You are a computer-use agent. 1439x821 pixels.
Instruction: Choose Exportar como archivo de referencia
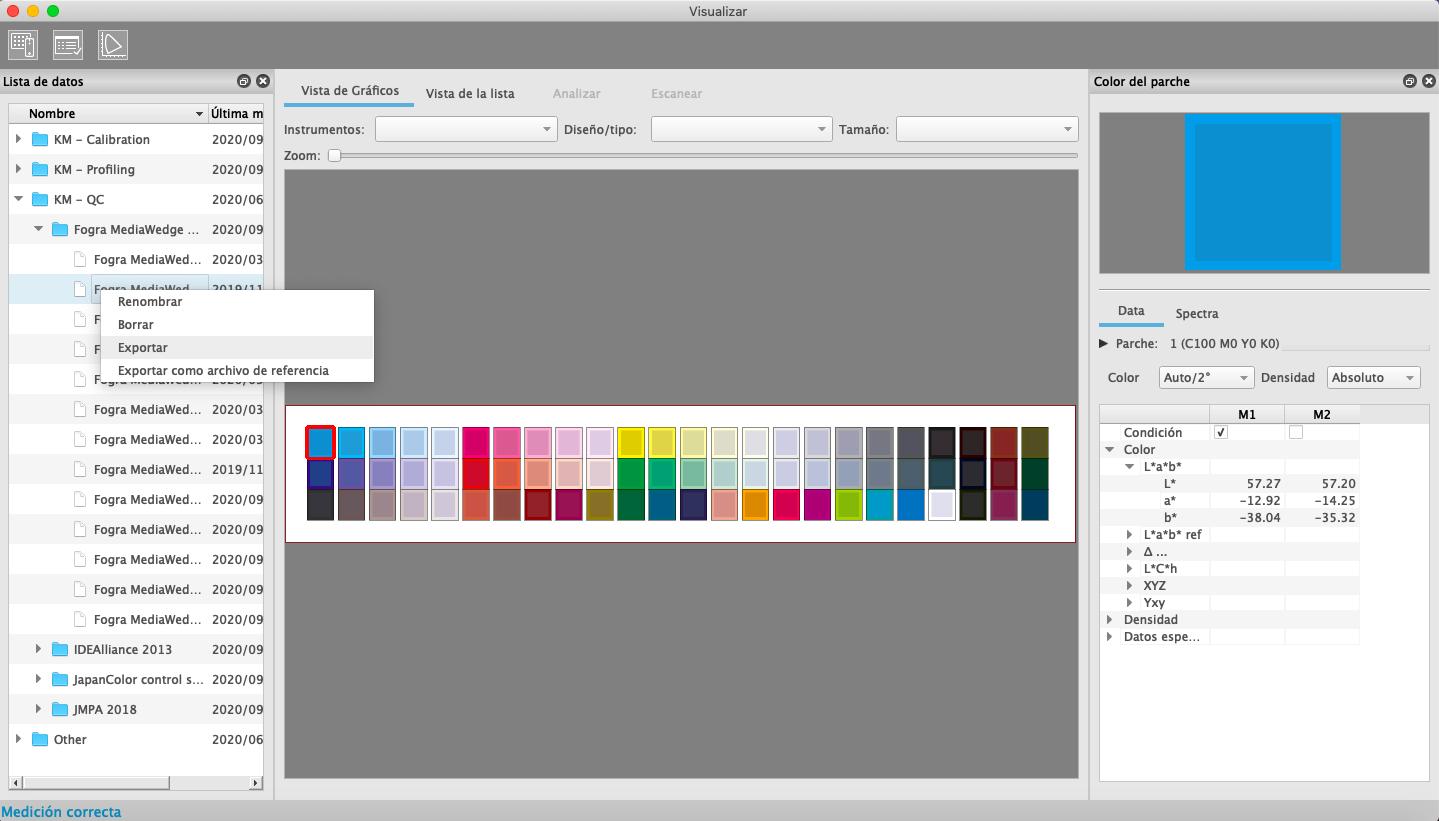tap(237, 370)
